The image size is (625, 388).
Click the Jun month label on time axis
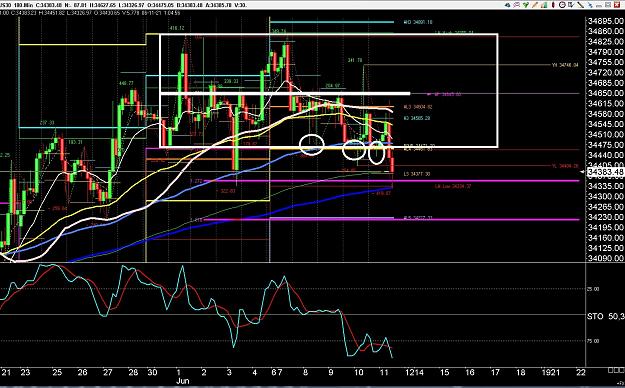click(x=182, y=380)
